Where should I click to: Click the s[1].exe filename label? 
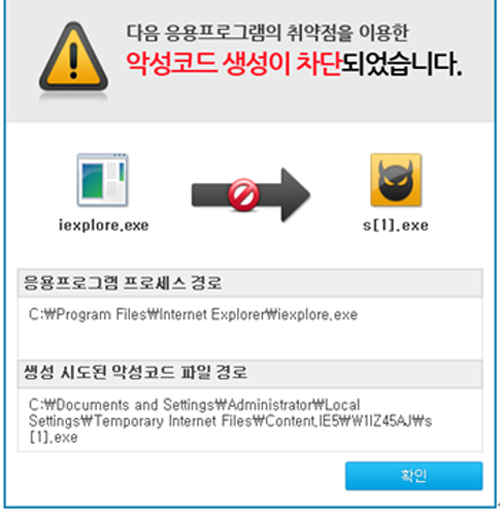tap(396, 226)
